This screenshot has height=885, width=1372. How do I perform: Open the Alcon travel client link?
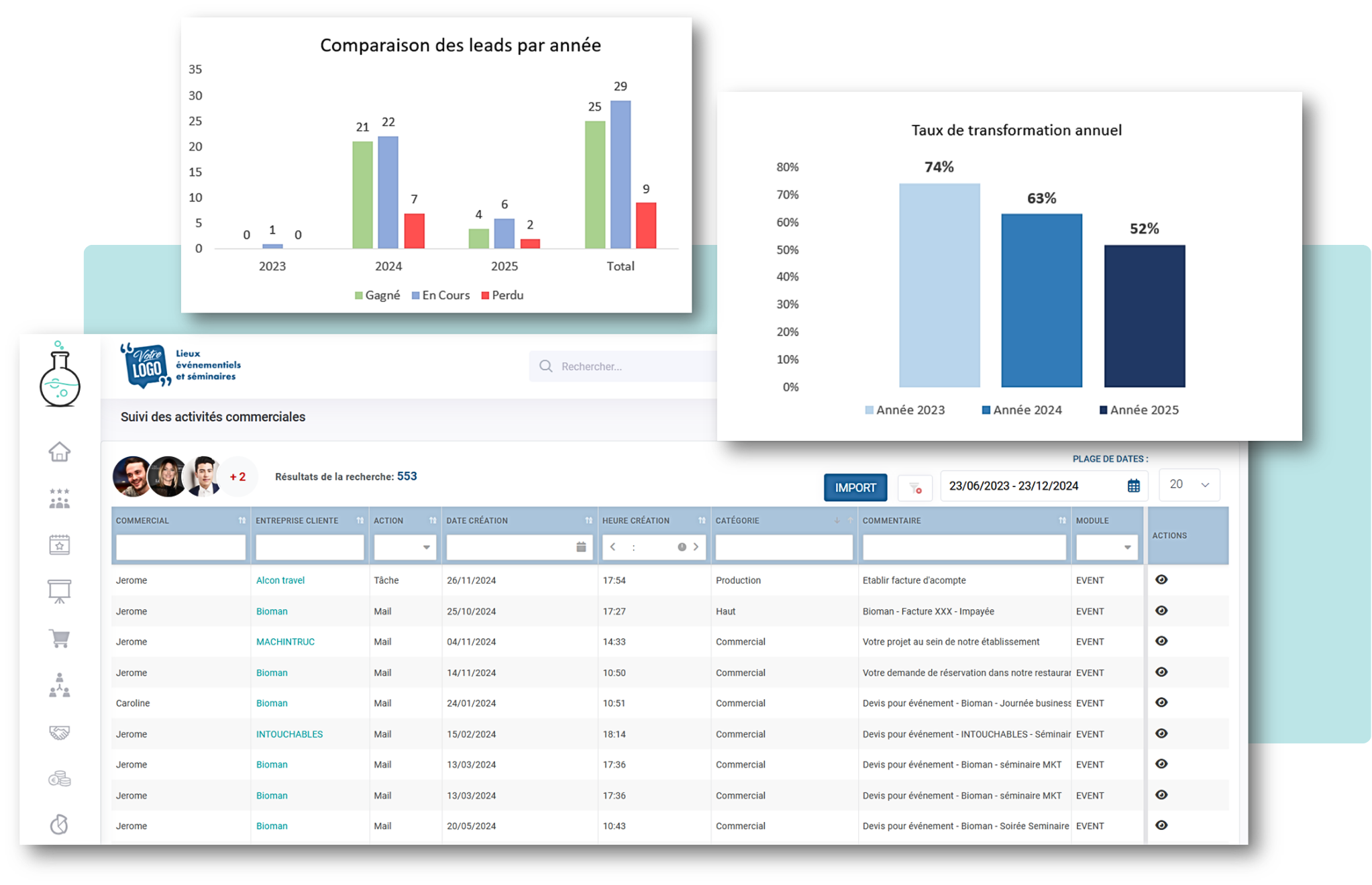[280, 580]
